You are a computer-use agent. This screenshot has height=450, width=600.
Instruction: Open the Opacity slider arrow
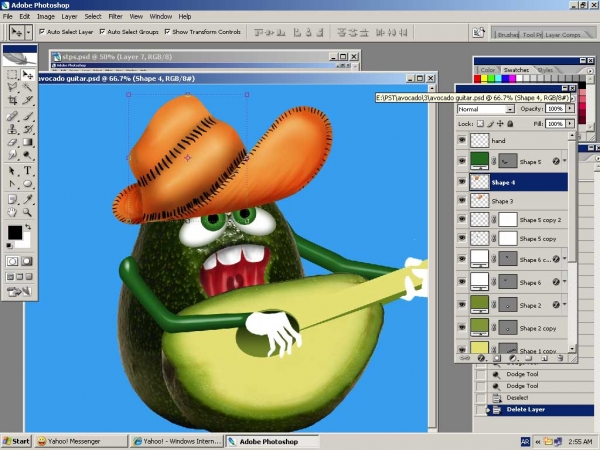point(570,109)
